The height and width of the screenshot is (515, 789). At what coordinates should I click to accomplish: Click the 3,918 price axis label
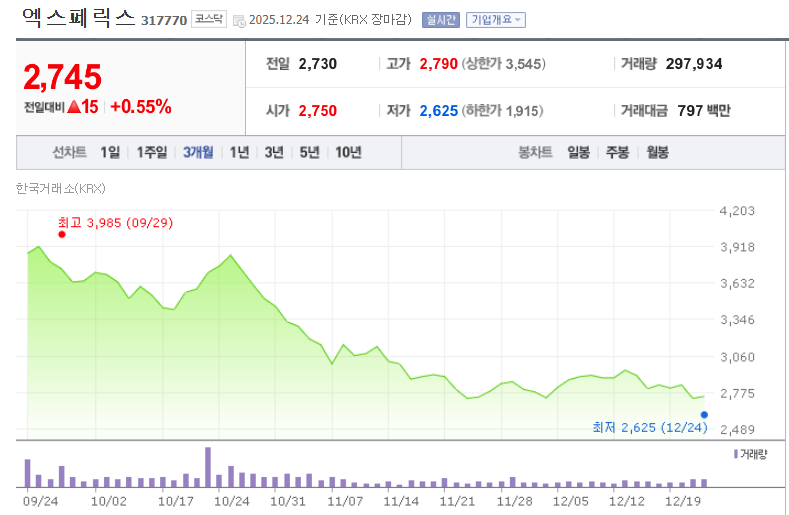[x=737, y=247]
